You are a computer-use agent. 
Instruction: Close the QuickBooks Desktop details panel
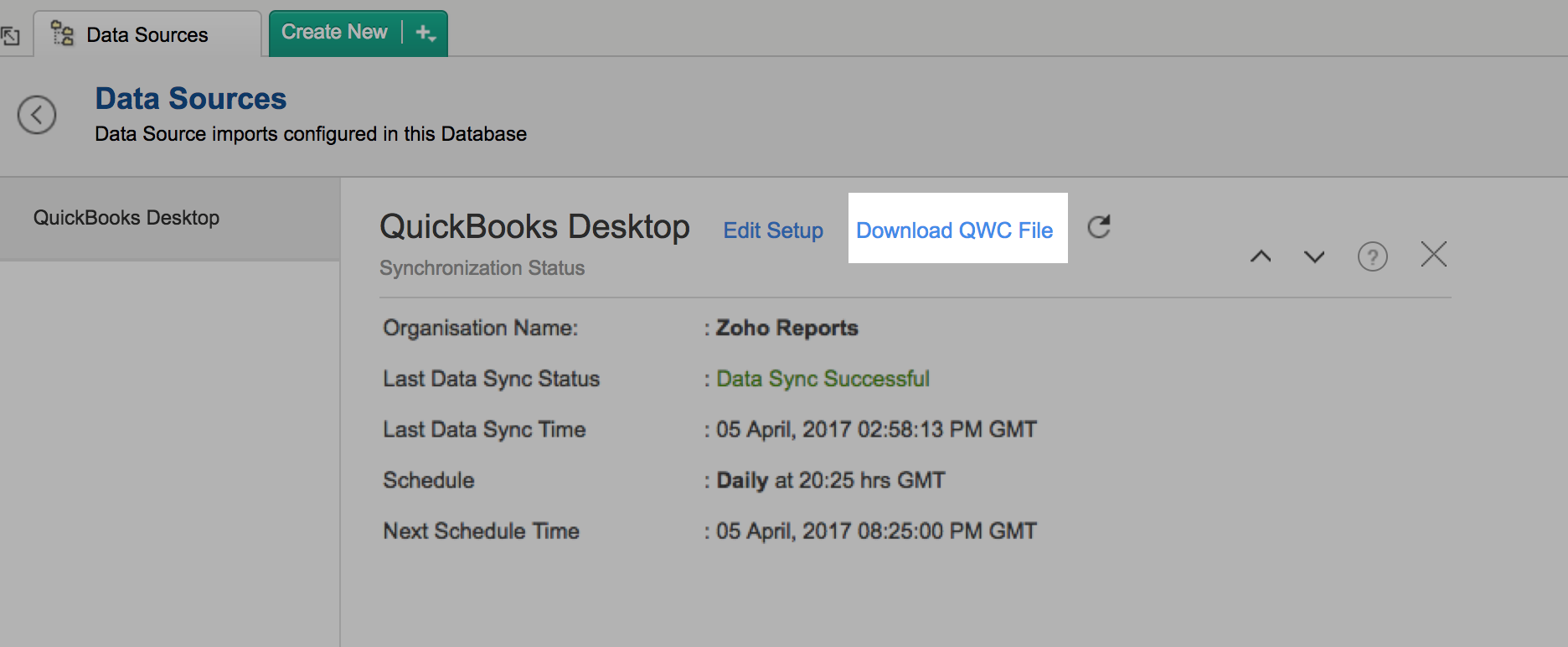(1434, 255)
